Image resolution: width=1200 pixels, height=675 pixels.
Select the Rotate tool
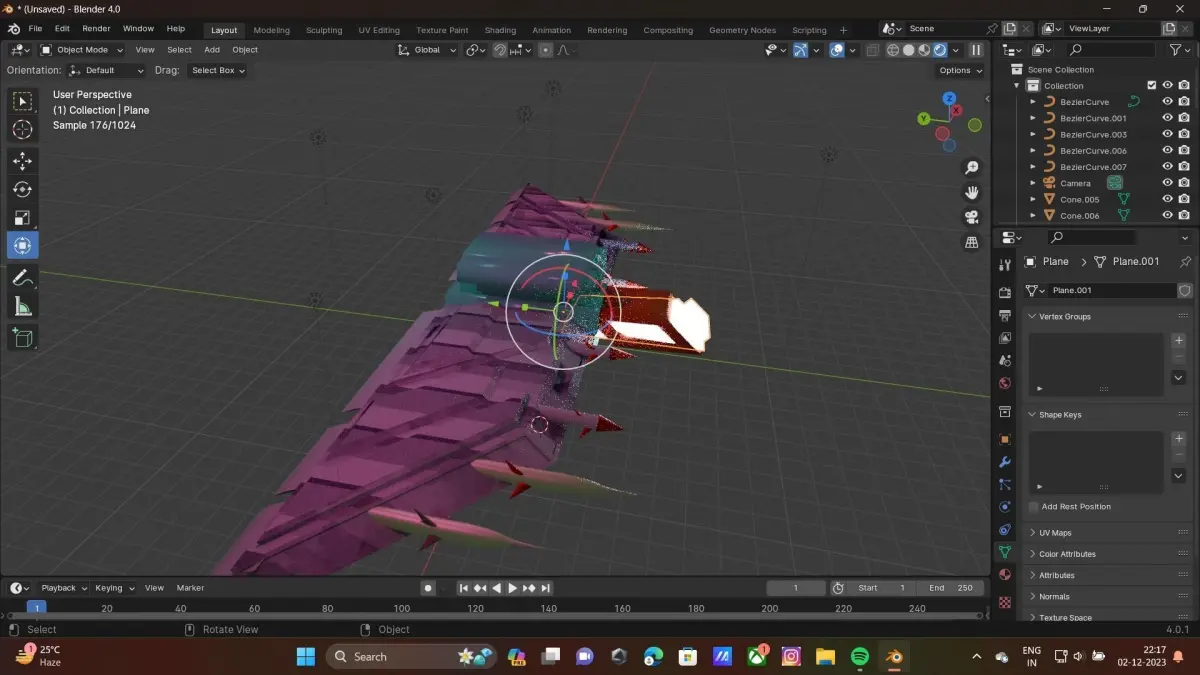coord(22,189)
